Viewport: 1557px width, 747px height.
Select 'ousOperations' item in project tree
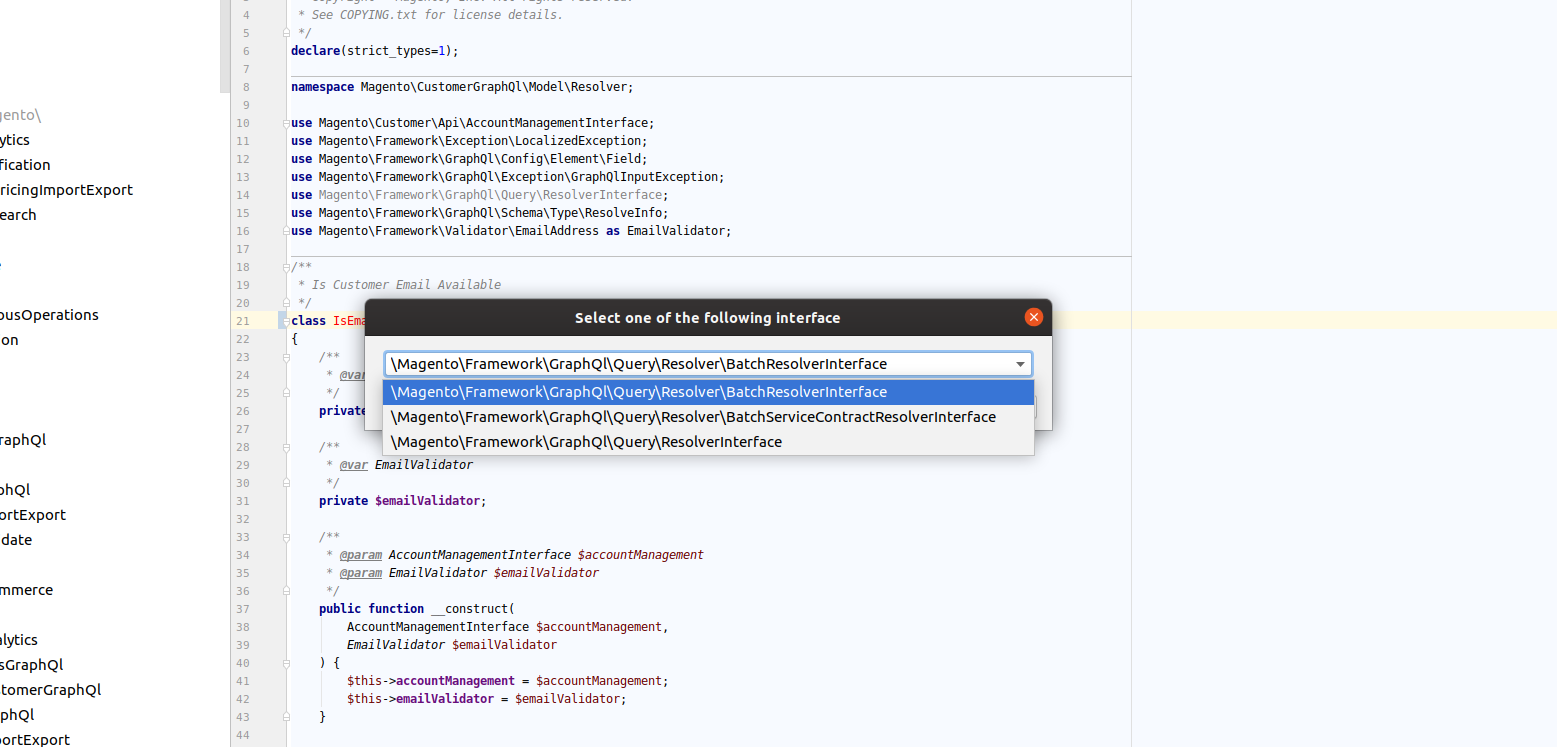point(49,315)
